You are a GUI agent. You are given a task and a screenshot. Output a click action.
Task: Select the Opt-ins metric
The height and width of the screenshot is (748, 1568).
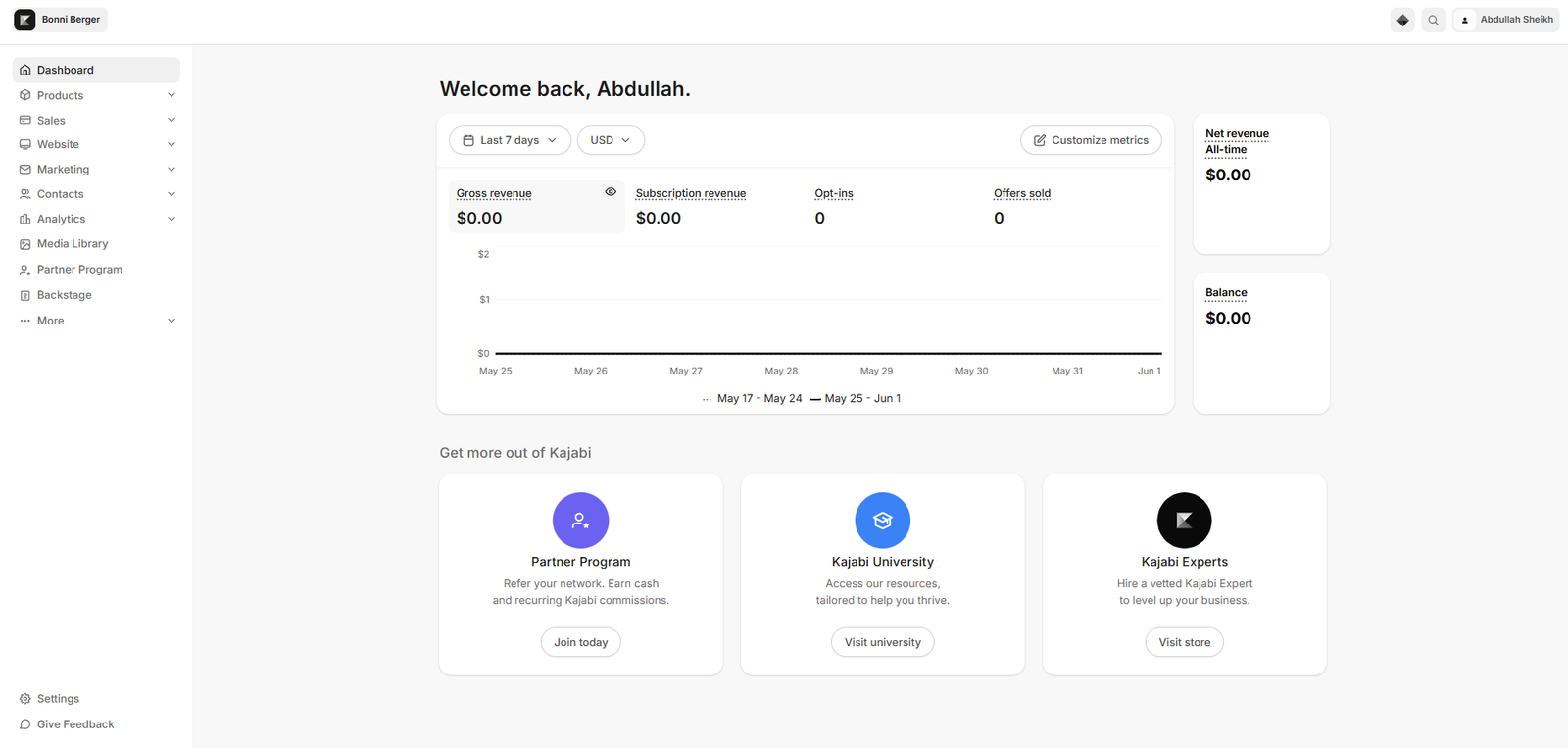pyautogui.click(x=834, y=194)
